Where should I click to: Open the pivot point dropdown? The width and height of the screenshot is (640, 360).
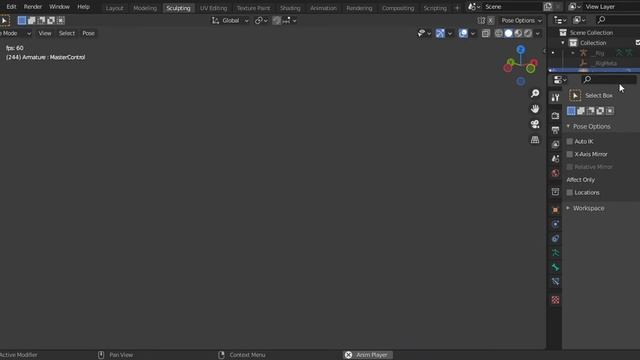(x=261, y=20)
